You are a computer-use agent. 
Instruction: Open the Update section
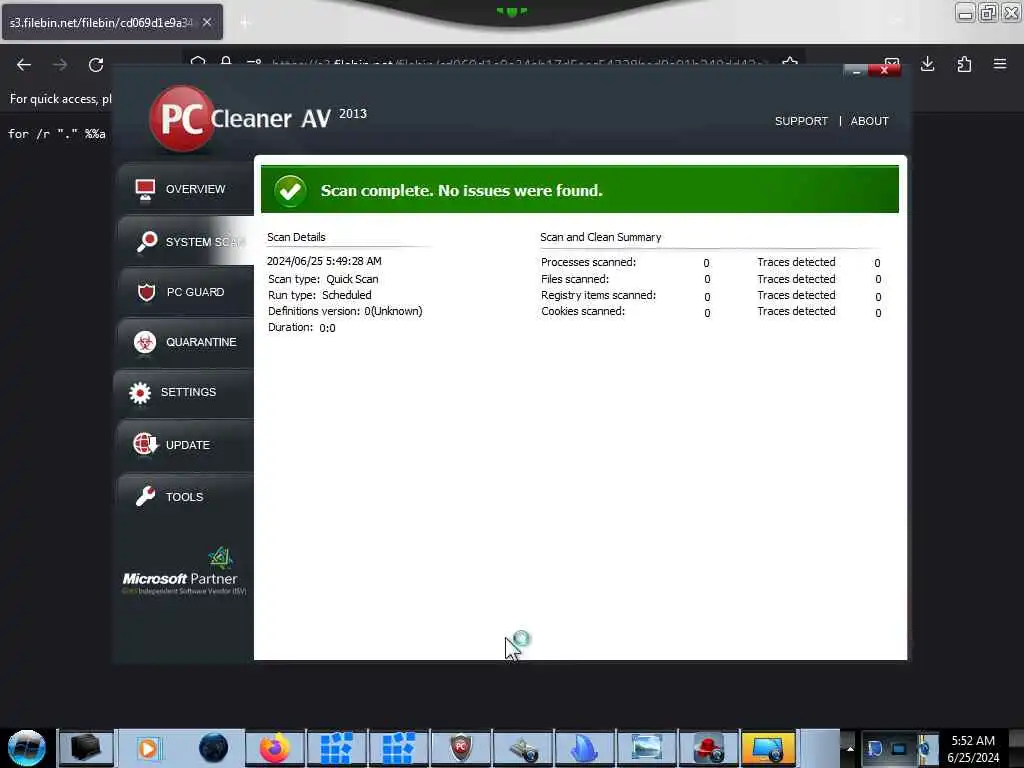[186, 445]
